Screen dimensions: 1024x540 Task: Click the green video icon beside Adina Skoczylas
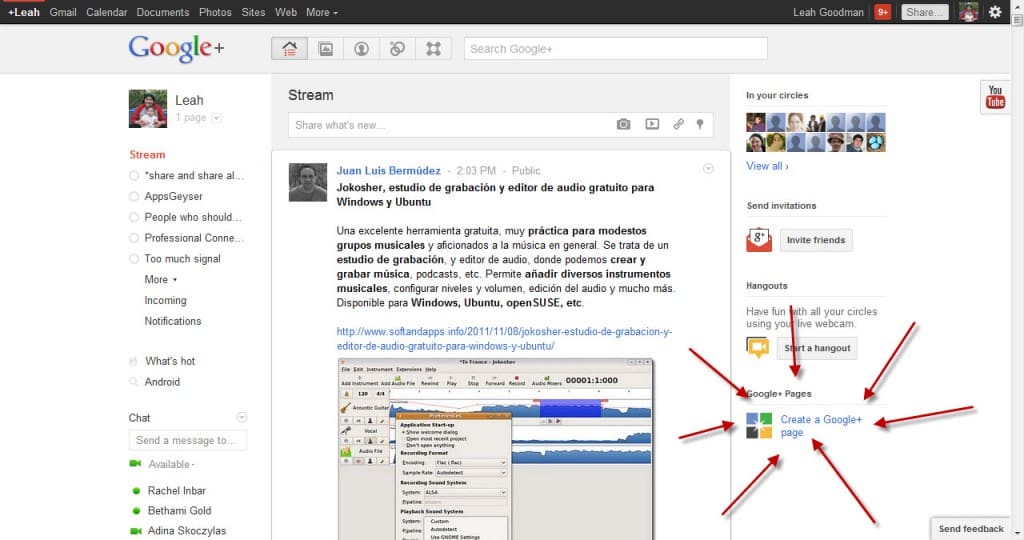click(136, 531)
